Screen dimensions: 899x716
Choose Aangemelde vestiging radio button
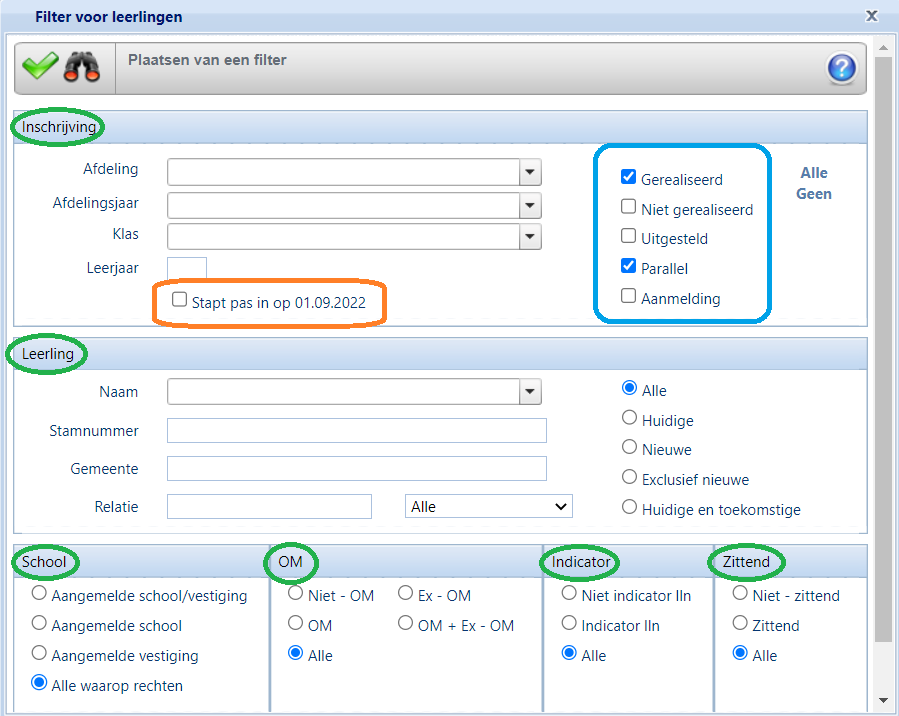coord(39,652)
